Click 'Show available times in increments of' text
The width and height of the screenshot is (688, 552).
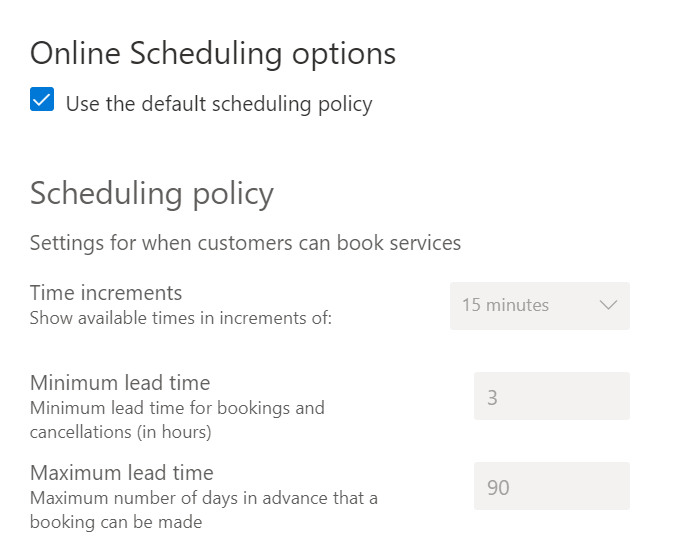click(180, 319)
